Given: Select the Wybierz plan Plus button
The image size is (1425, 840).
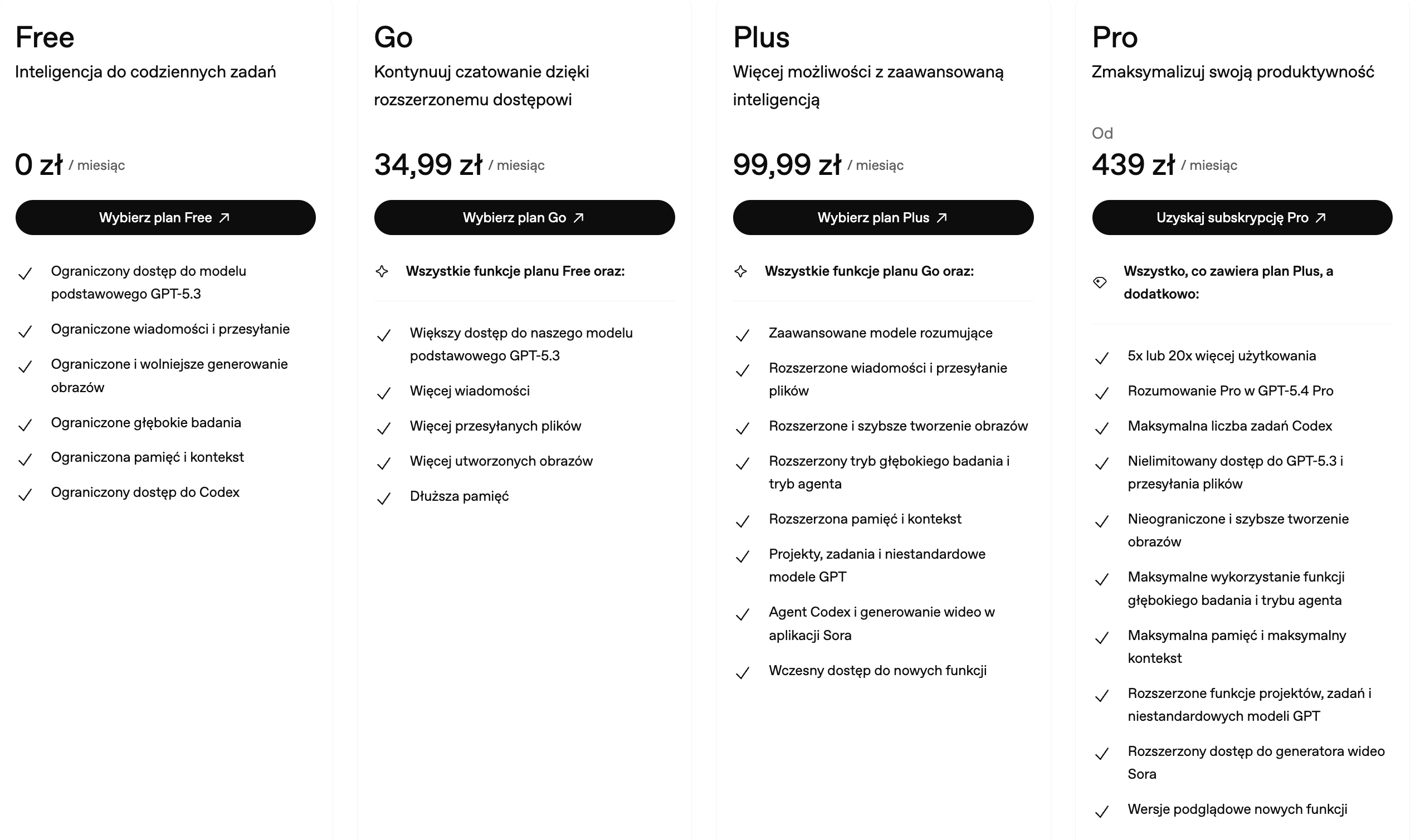Looking at the screenshot, I should click(883, 217).
